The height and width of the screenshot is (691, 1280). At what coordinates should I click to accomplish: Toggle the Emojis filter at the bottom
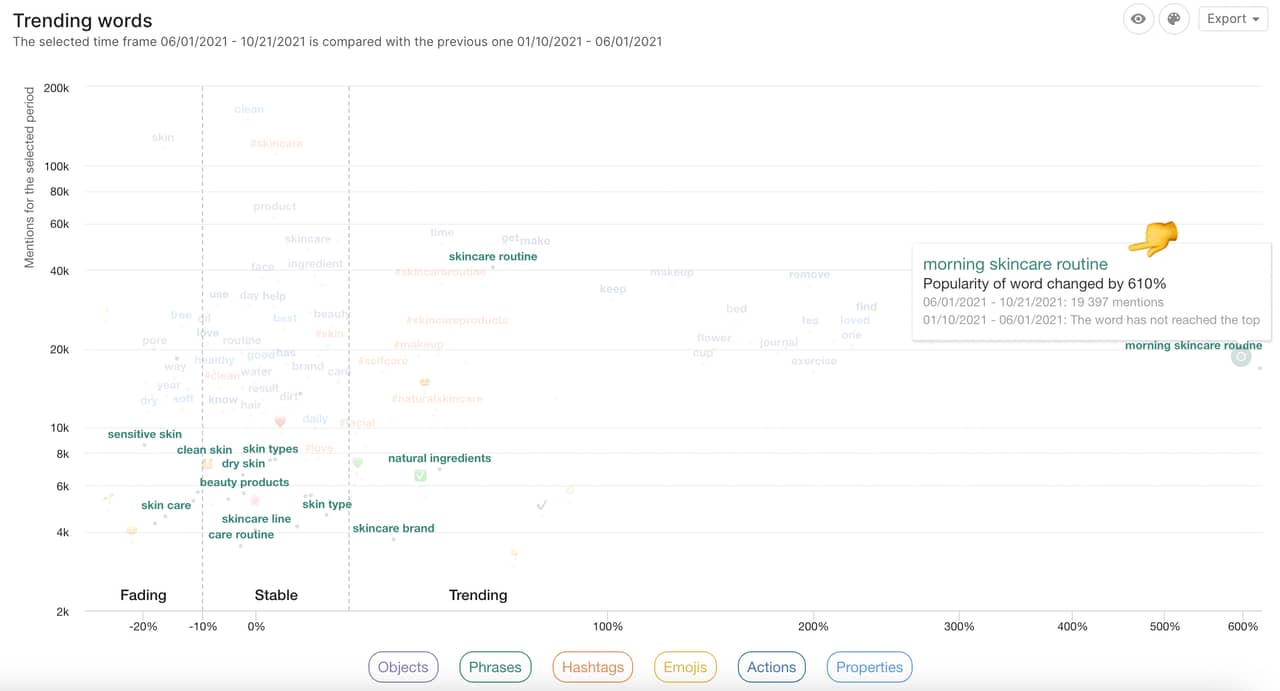685,667
